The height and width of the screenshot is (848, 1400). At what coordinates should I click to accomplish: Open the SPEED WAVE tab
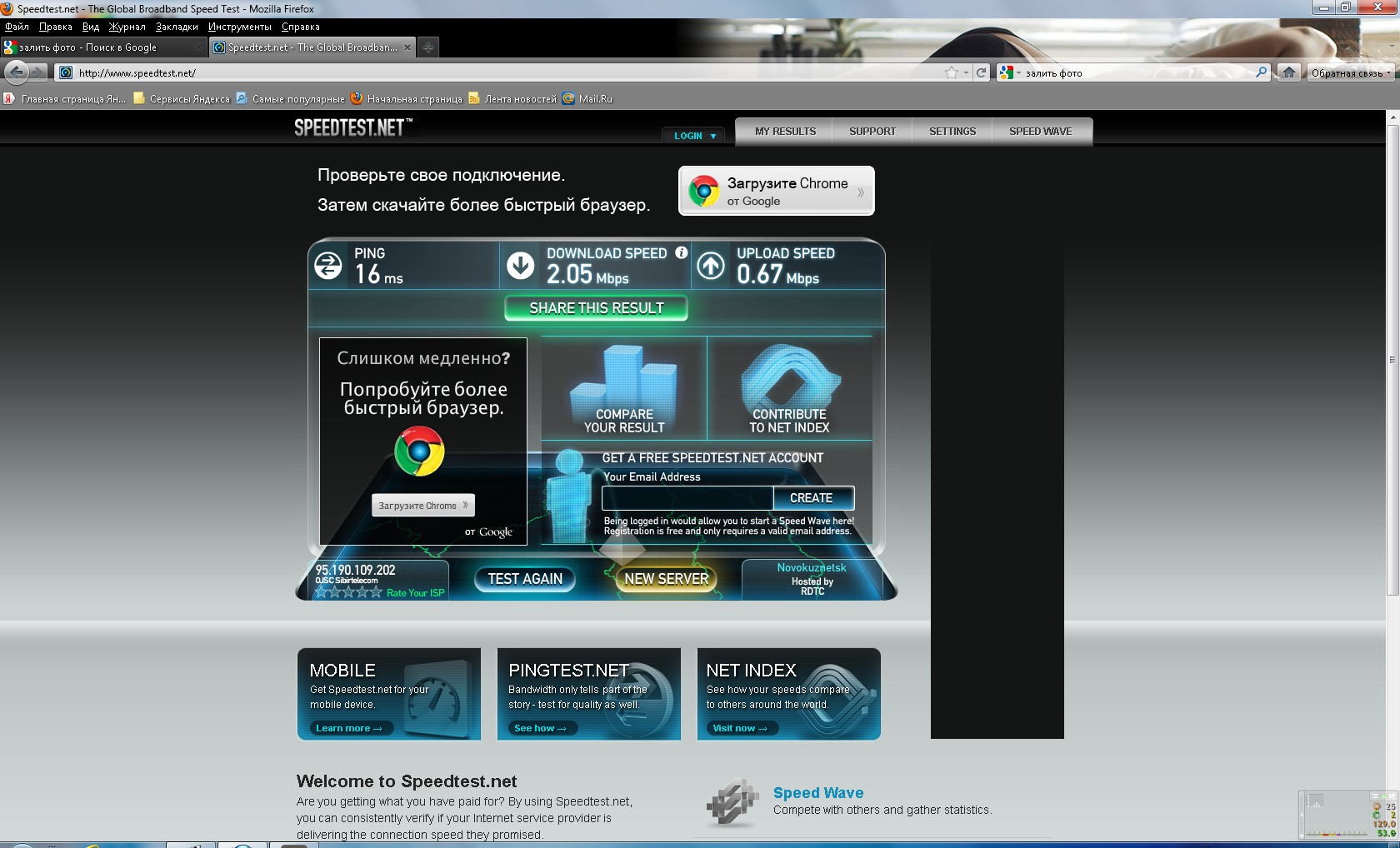point(1041,132)
